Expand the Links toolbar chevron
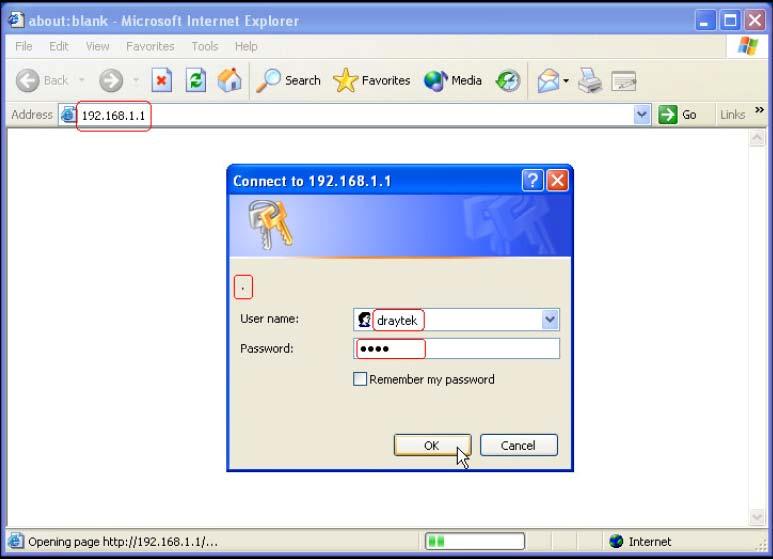 759,111
